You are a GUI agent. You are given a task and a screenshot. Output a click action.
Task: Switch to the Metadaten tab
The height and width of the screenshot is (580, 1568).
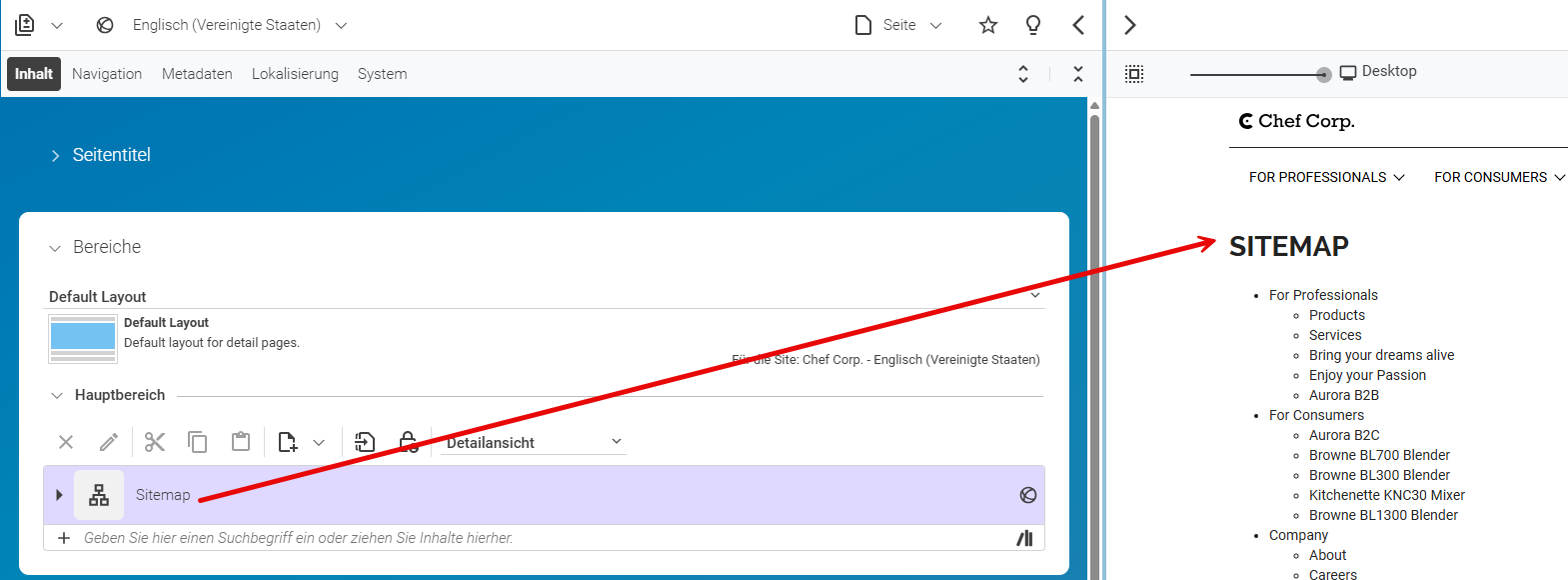197,74
